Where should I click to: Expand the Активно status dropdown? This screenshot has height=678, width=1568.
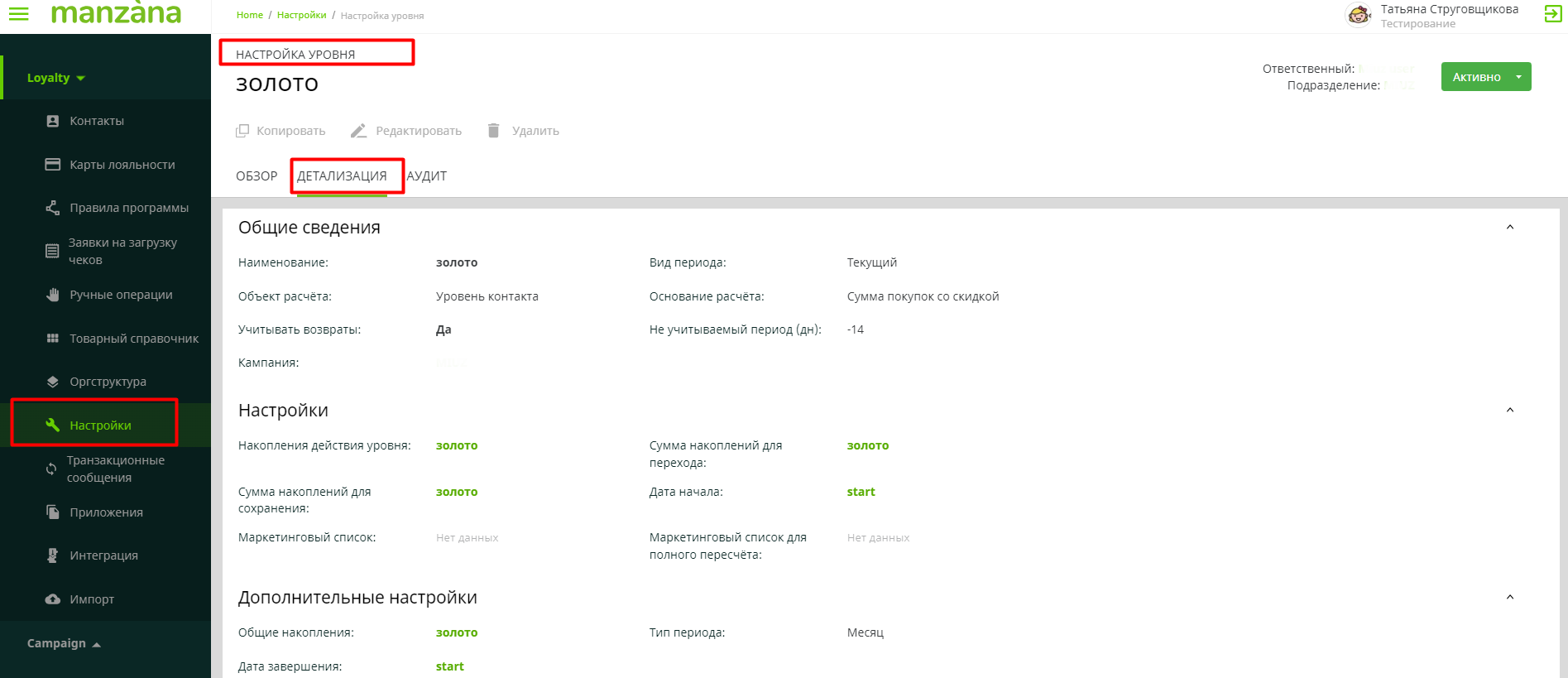(1518, 77)
